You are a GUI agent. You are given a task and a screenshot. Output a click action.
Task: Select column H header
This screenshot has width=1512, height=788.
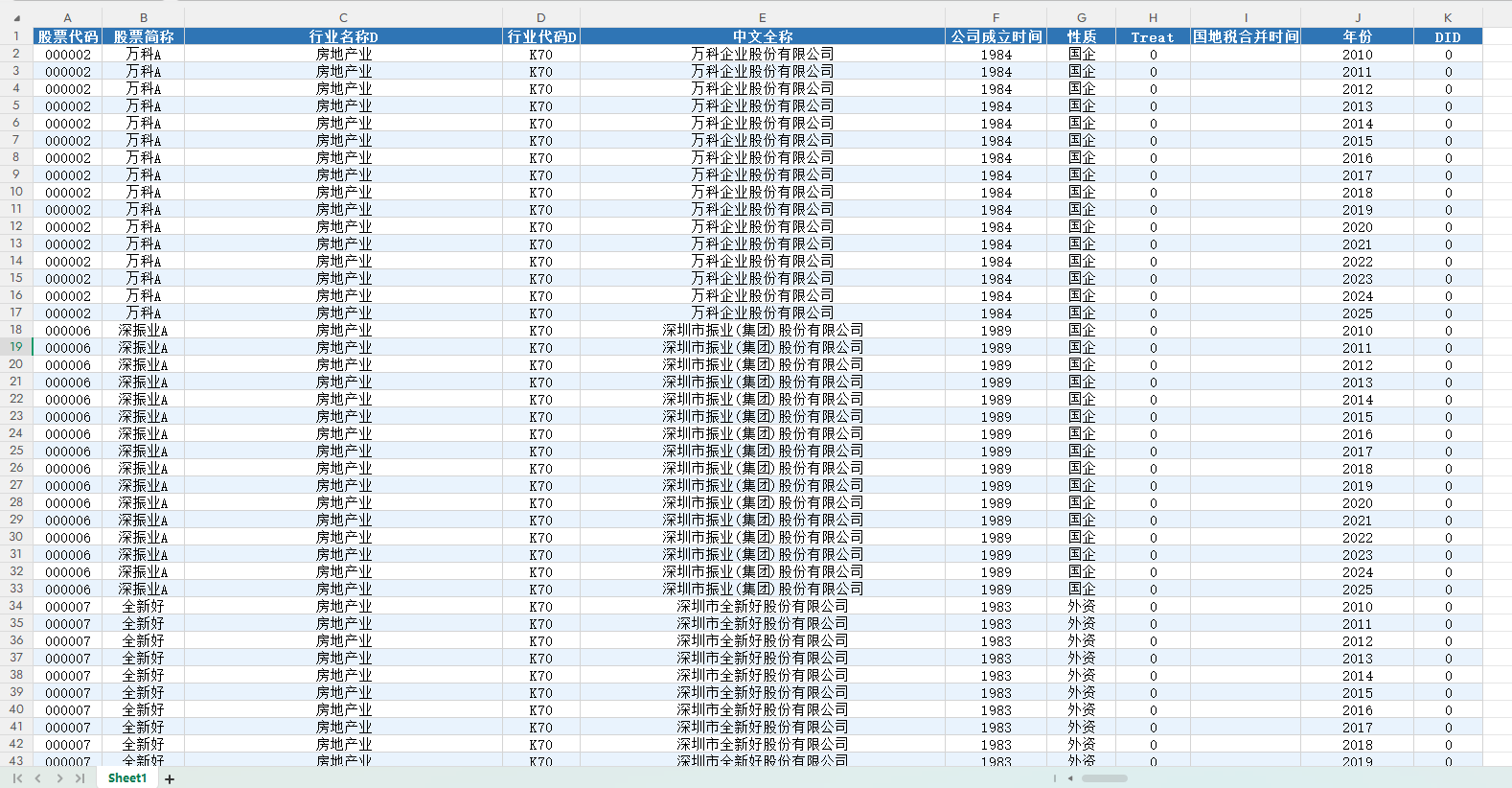(1153, 17)
